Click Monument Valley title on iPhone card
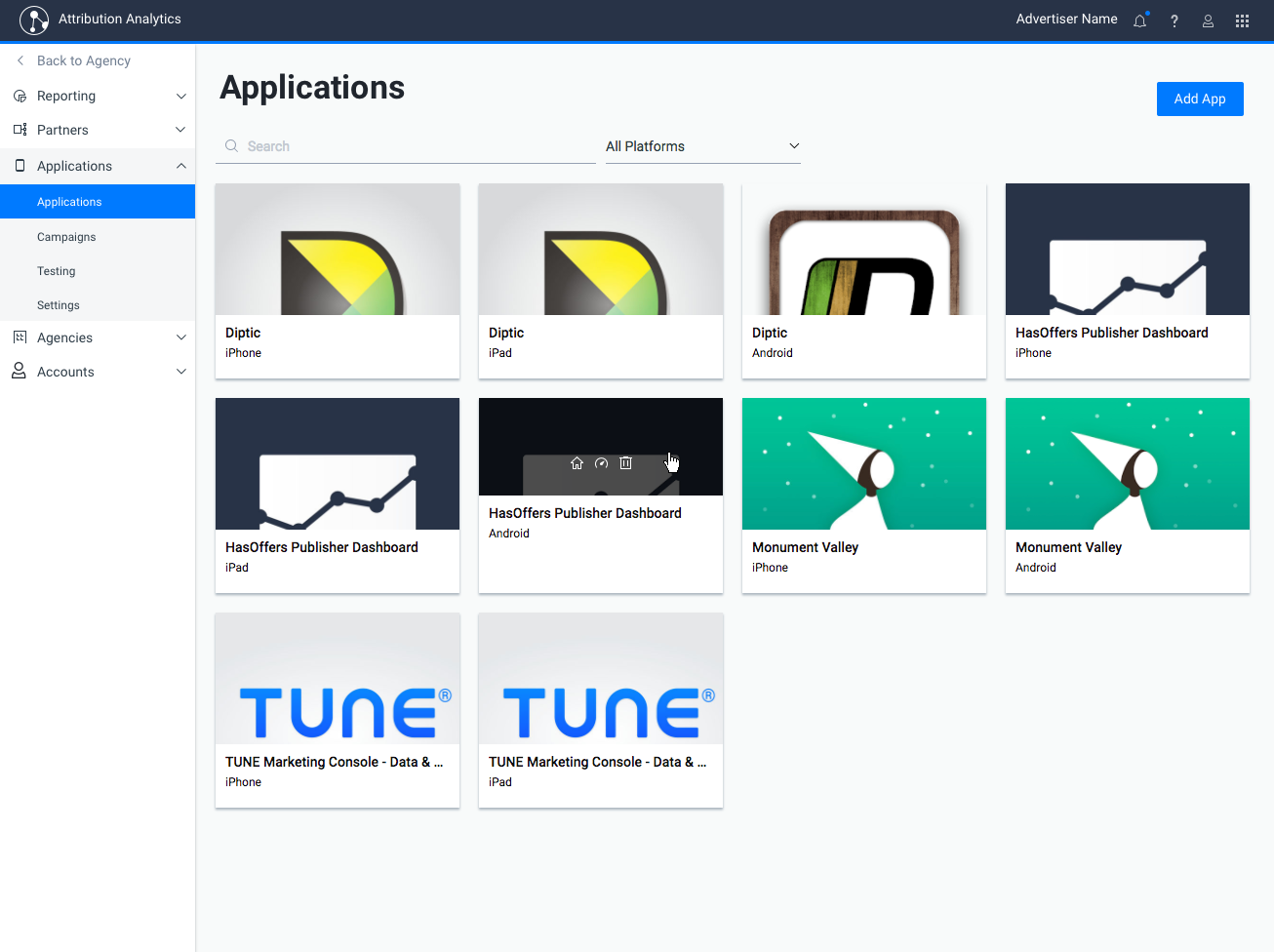1274x952 pixels. tap(805, 547)
